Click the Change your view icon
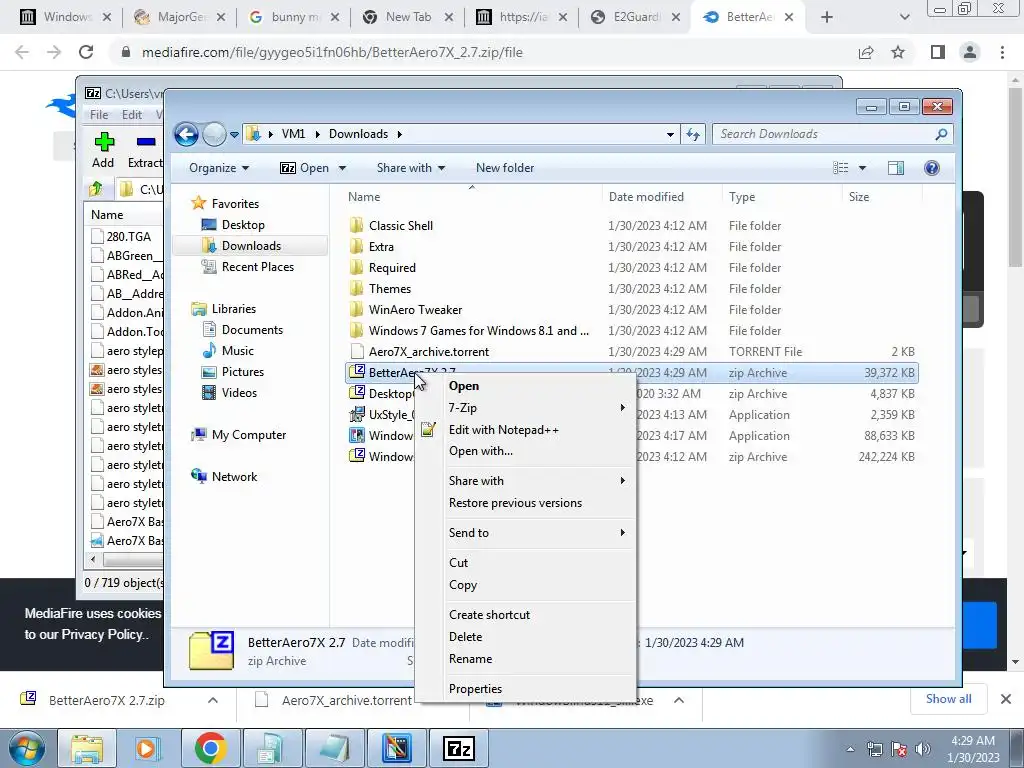The height and width of the screenshot is (768, 1024). pyautogui.click(x=840, y=168)
